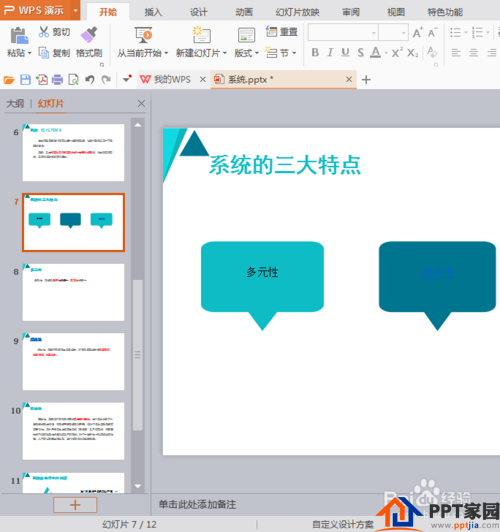Switch to the 动画 ribbon tab
The height and width of the screenshot is (532, 500).
(x=244, y=12)
